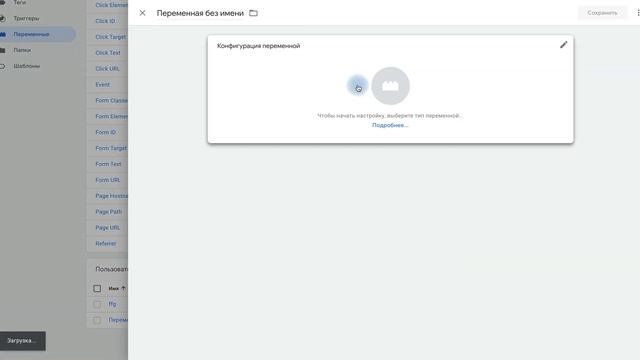Open Шаблоны in the sidebar

[x=27, y=66]
